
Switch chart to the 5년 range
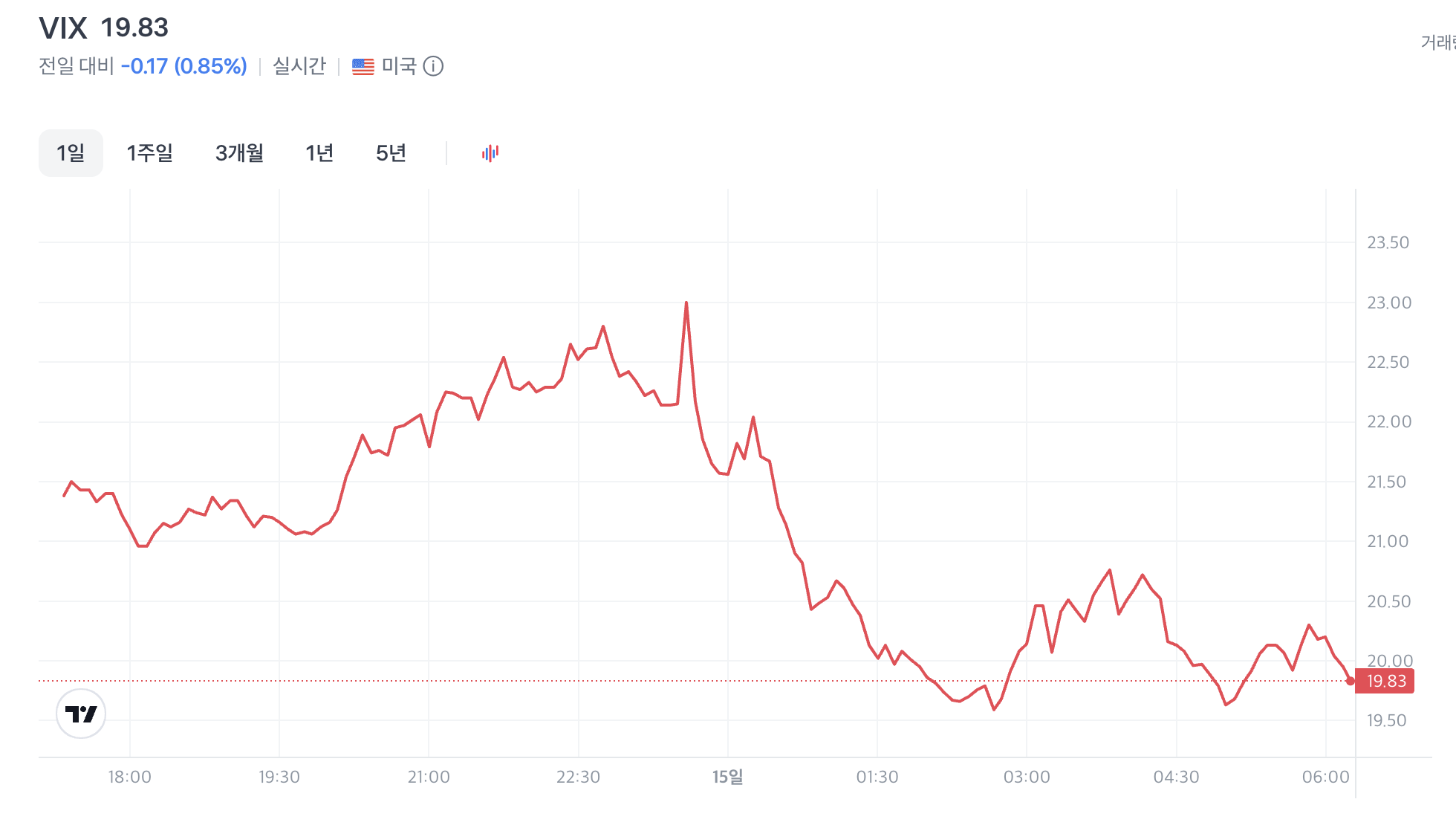(391, 153)
